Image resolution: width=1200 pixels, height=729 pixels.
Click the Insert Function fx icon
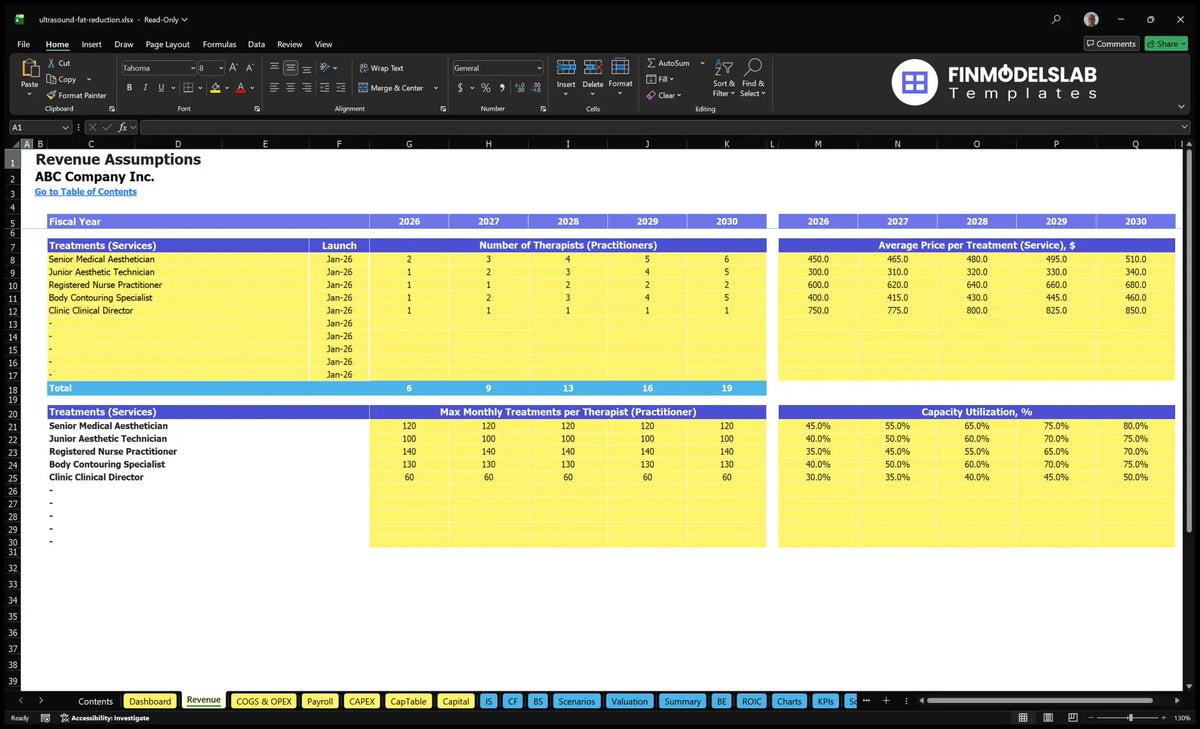click(x=122, y=127)
